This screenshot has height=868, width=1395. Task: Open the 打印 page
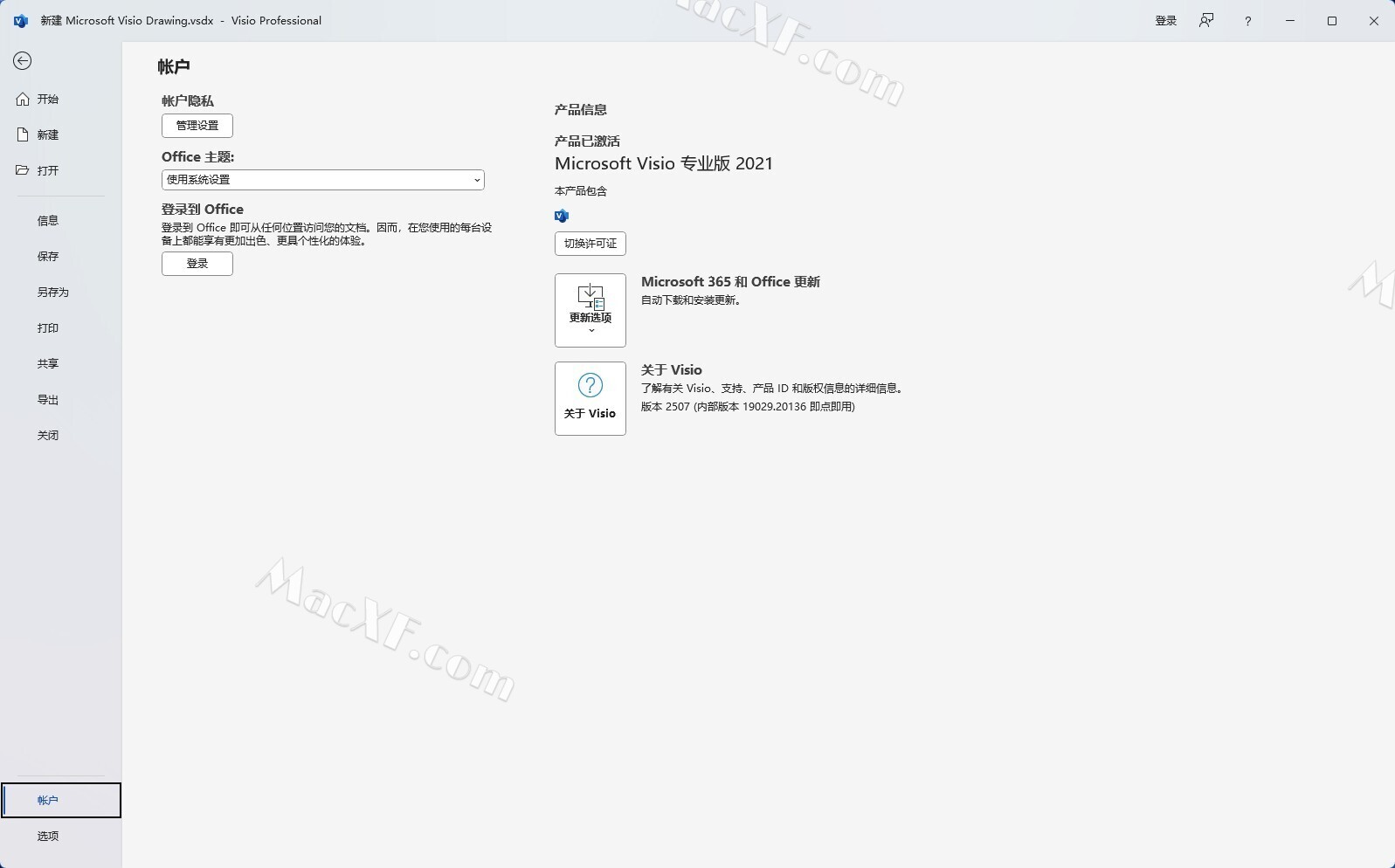[x=60, y=328]
